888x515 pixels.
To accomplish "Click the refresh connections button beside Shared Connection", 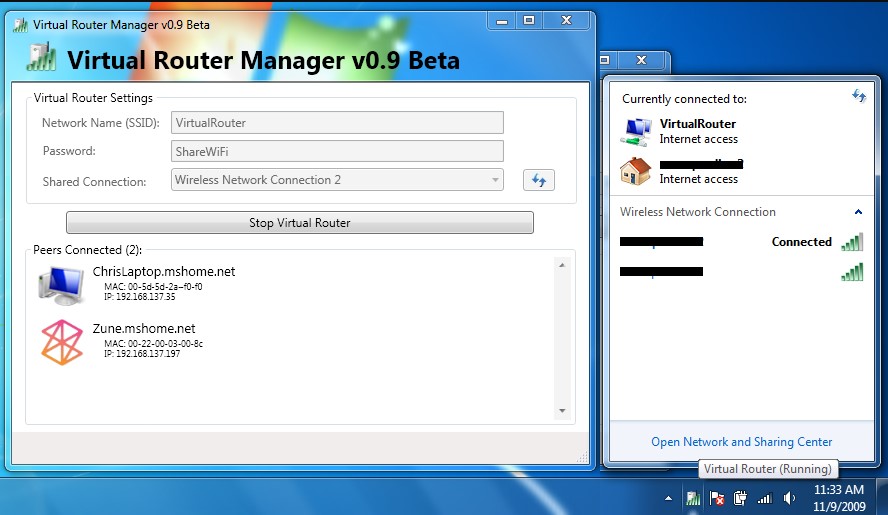I will pyautogui.click(x=539, y=180).
